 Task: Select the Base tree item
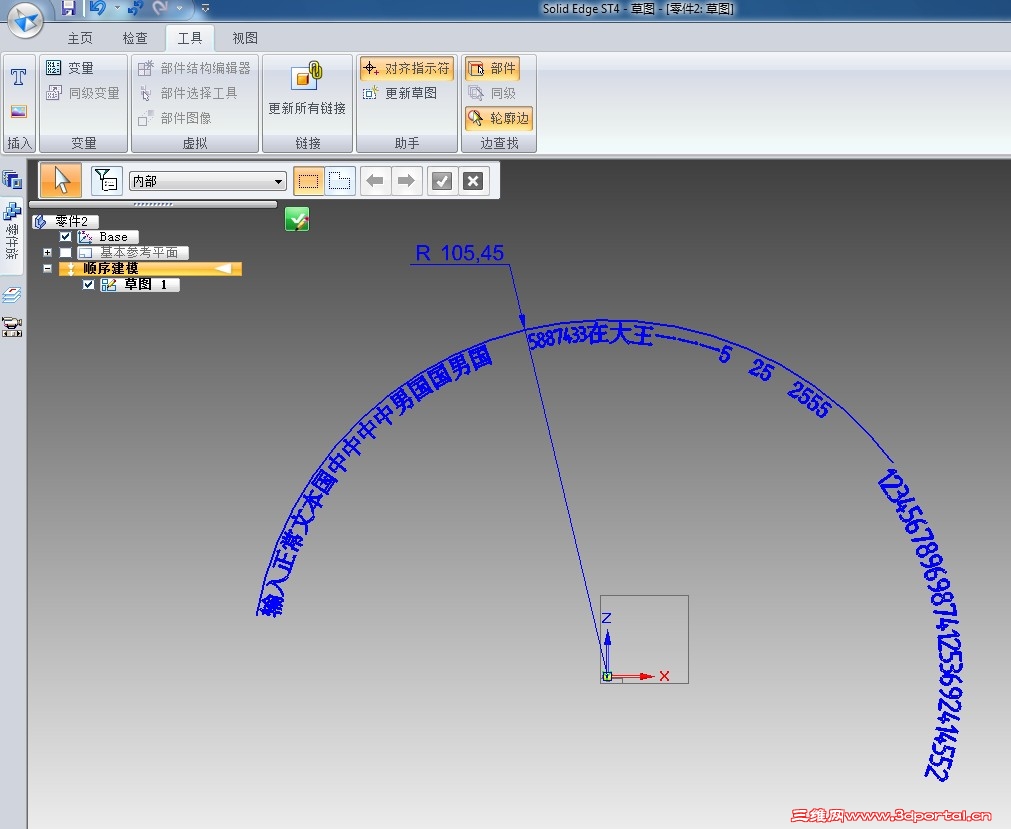[x=108, y=237]
